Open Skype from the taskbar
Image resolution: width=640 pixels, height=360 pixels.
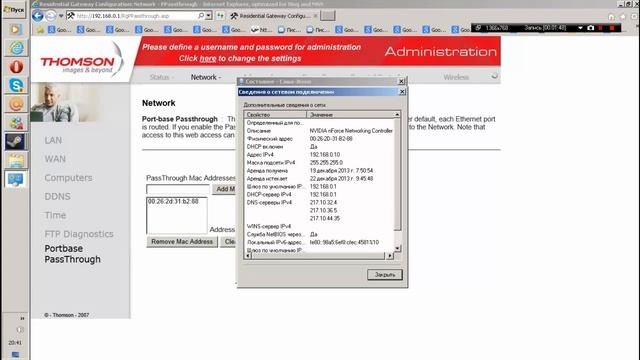click(x=16, y=85)
